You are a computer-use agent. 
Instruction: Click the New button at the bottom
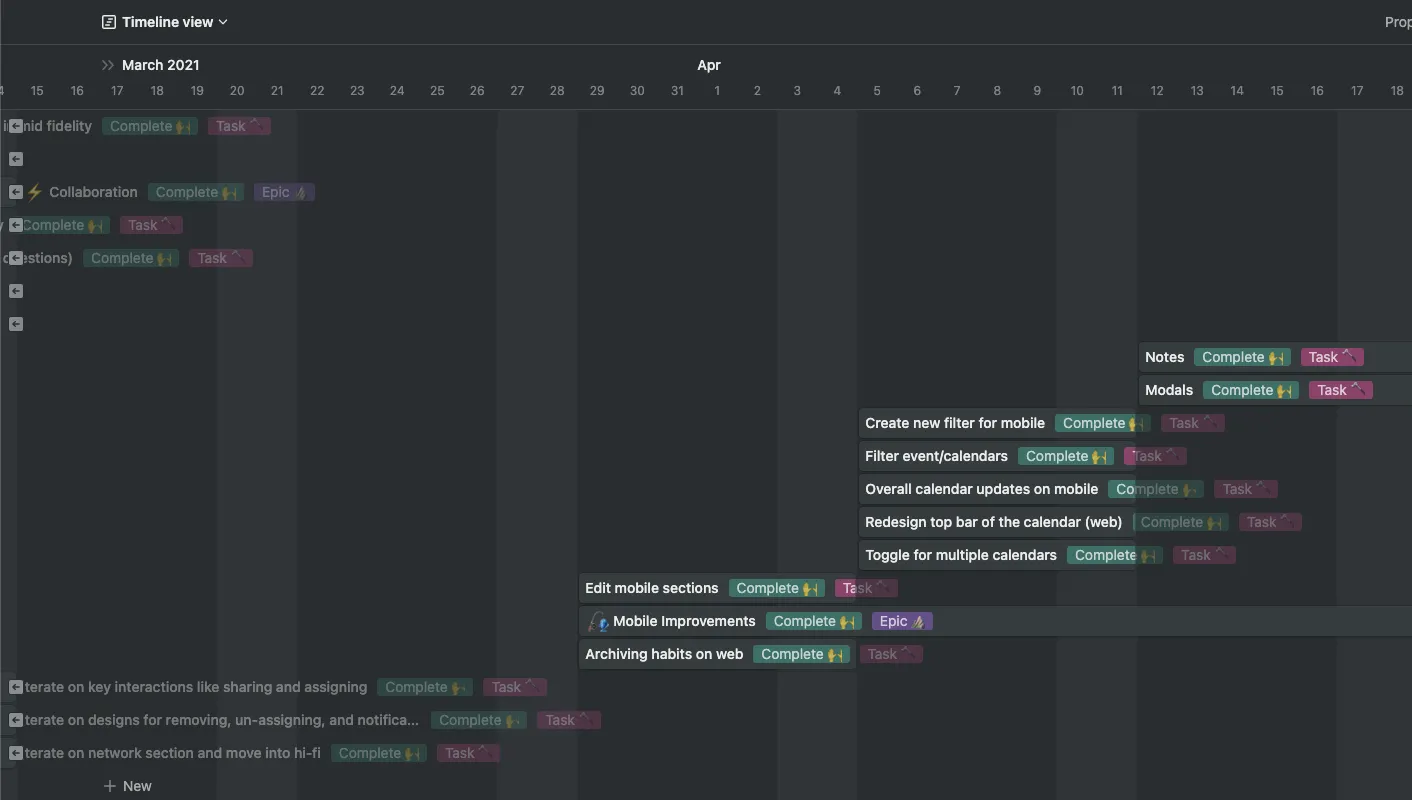128,786
